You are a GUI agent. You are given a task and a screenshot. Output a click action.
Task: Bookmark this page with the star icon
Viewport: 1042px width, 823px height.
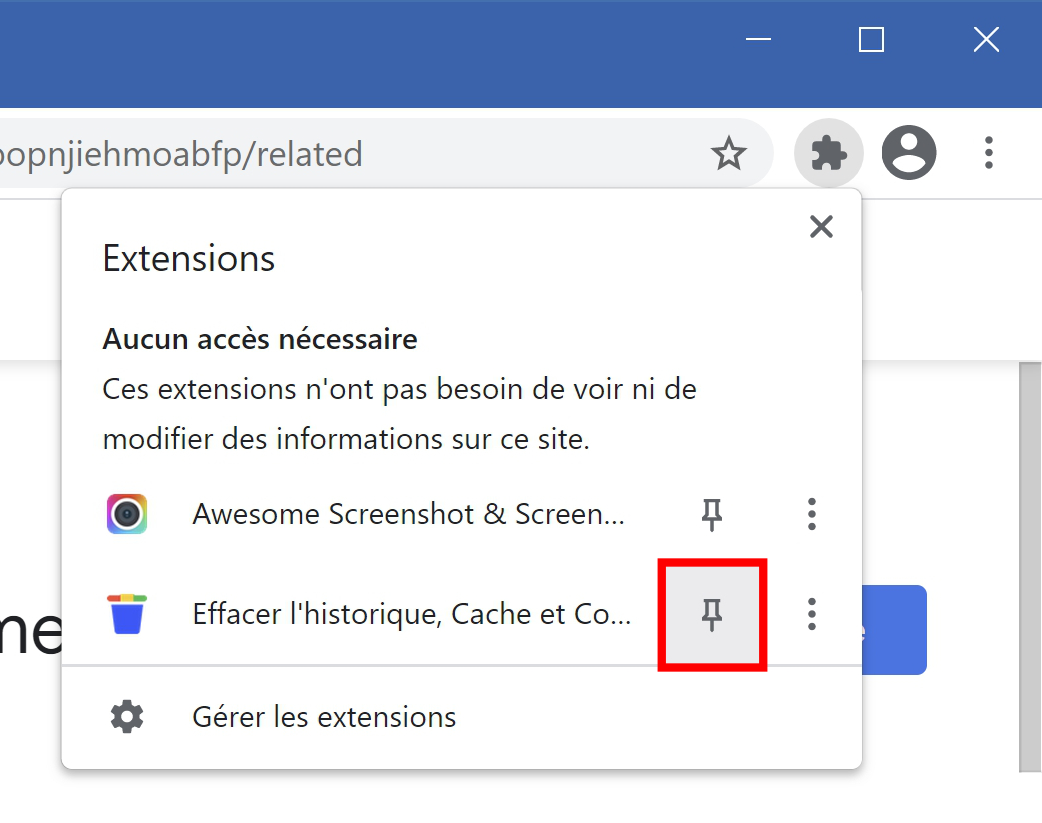[728, 154]
